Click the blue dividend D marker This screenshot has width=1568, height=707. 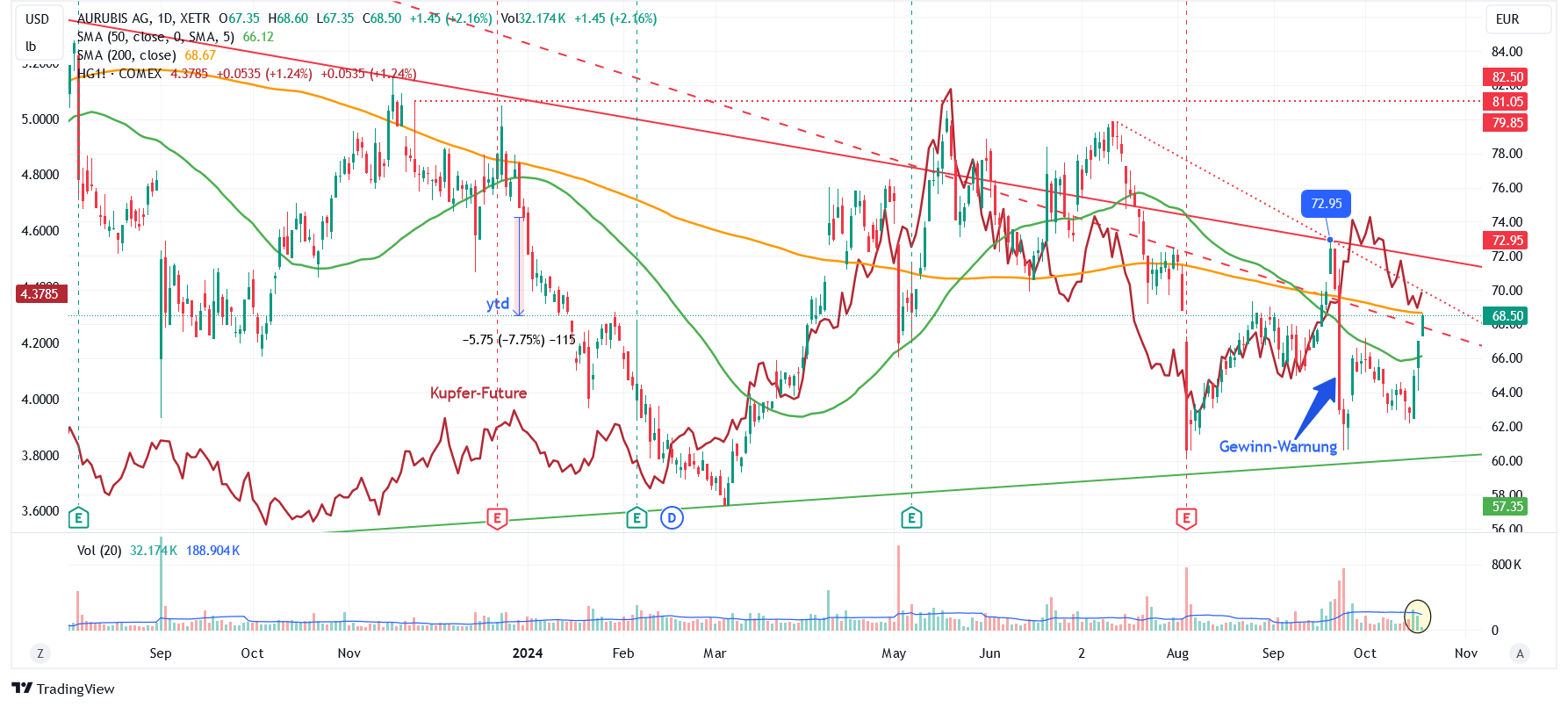[x=672, y=518]
